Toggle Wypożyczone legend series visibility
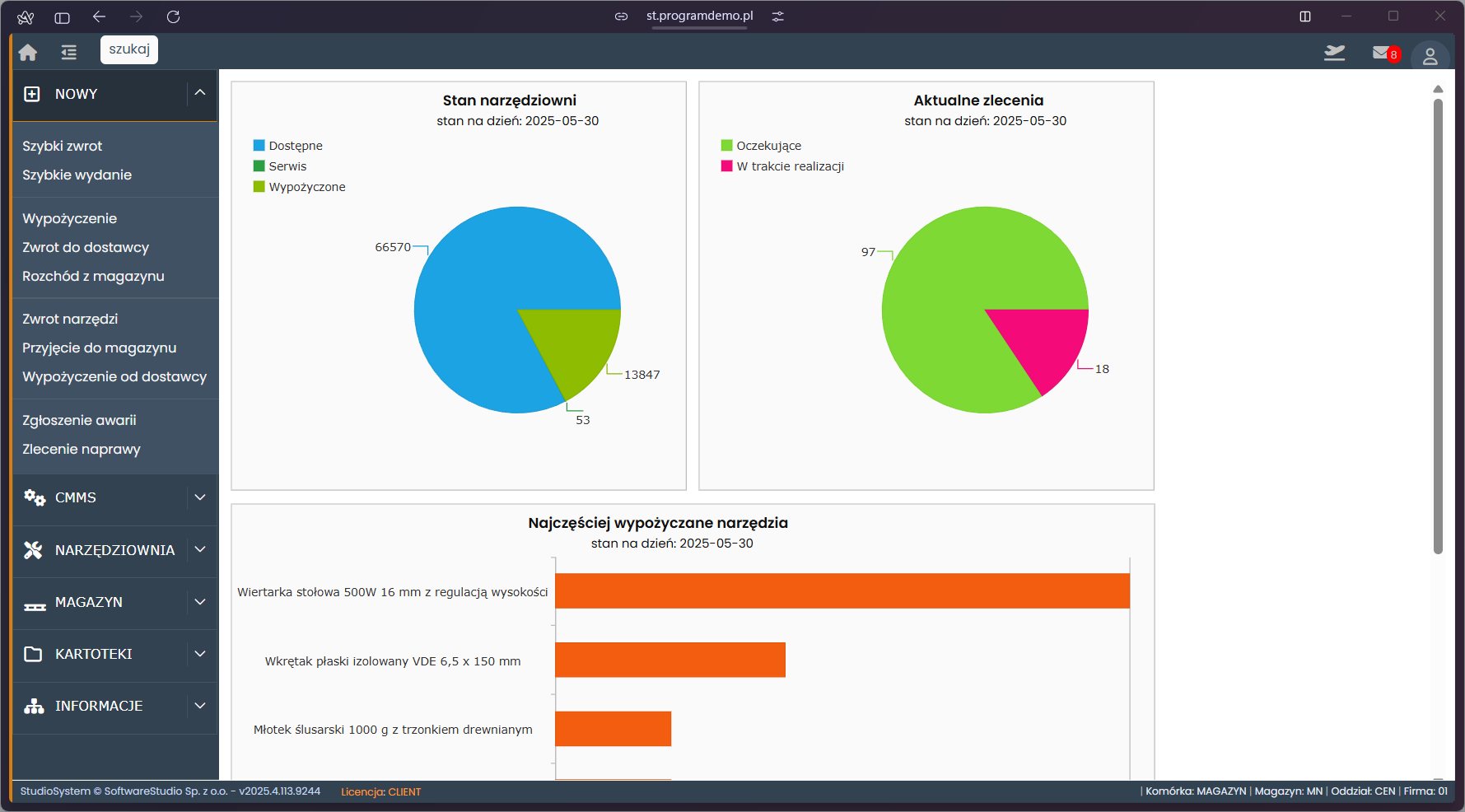Screen dimensions: 1465x812 pos(306,187)
